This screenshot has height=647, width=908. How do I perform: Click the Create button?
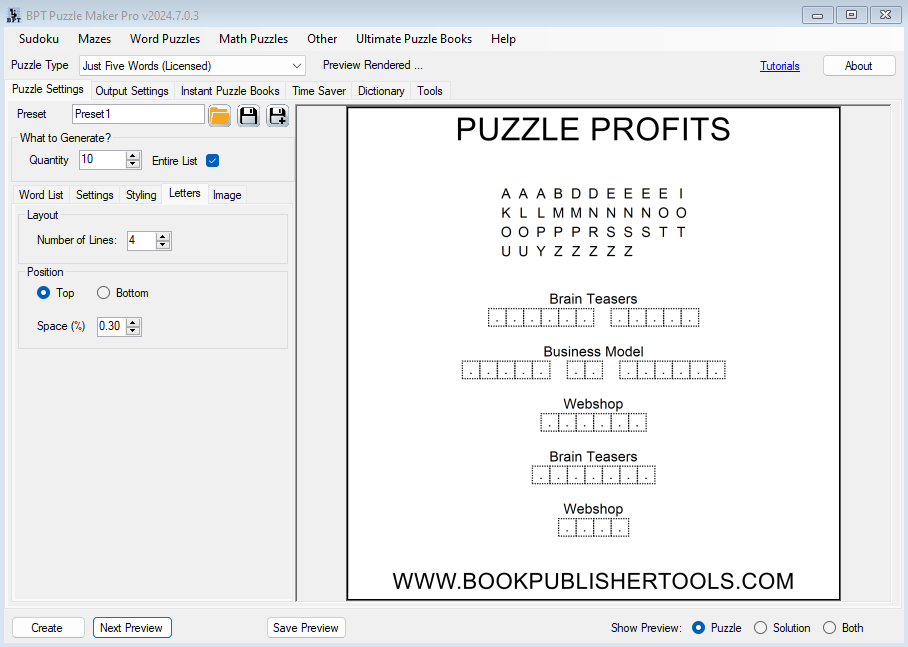pos(47,628)
